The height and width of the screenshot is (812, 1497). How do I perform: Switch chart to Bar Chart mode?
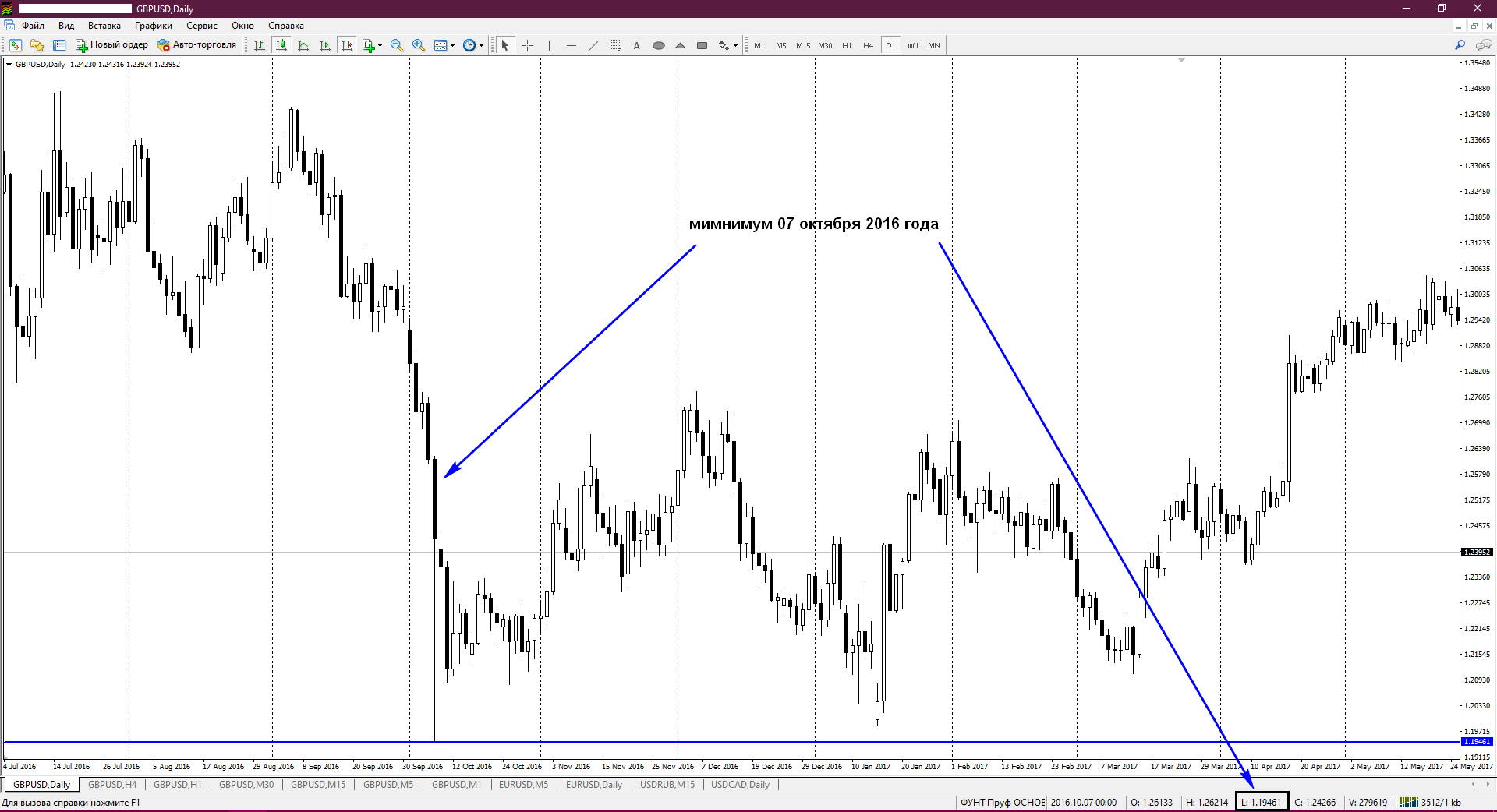point(260,45)
